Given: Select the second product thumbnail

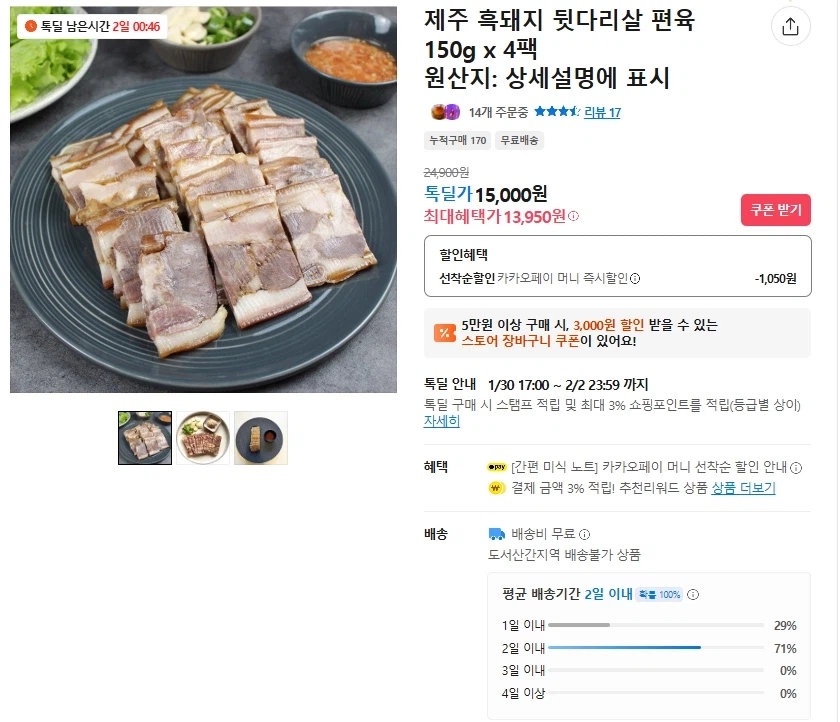Looking at the screenshot, I should coord(203,438).
